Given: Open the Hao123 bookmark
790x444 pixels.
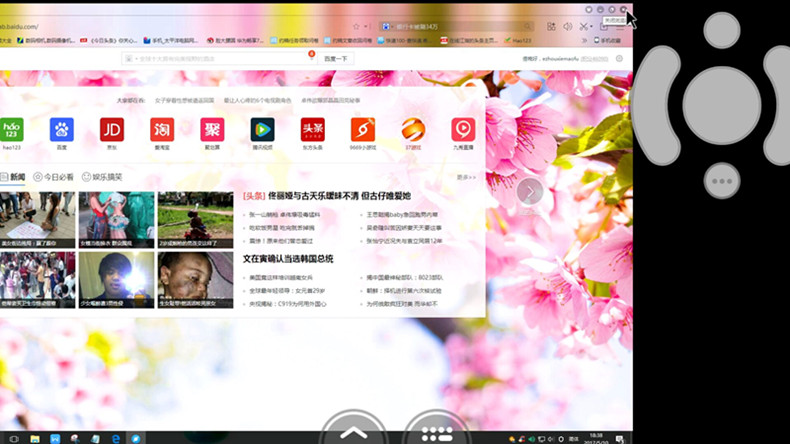Looking at the screenshot, I should point(518,40).
